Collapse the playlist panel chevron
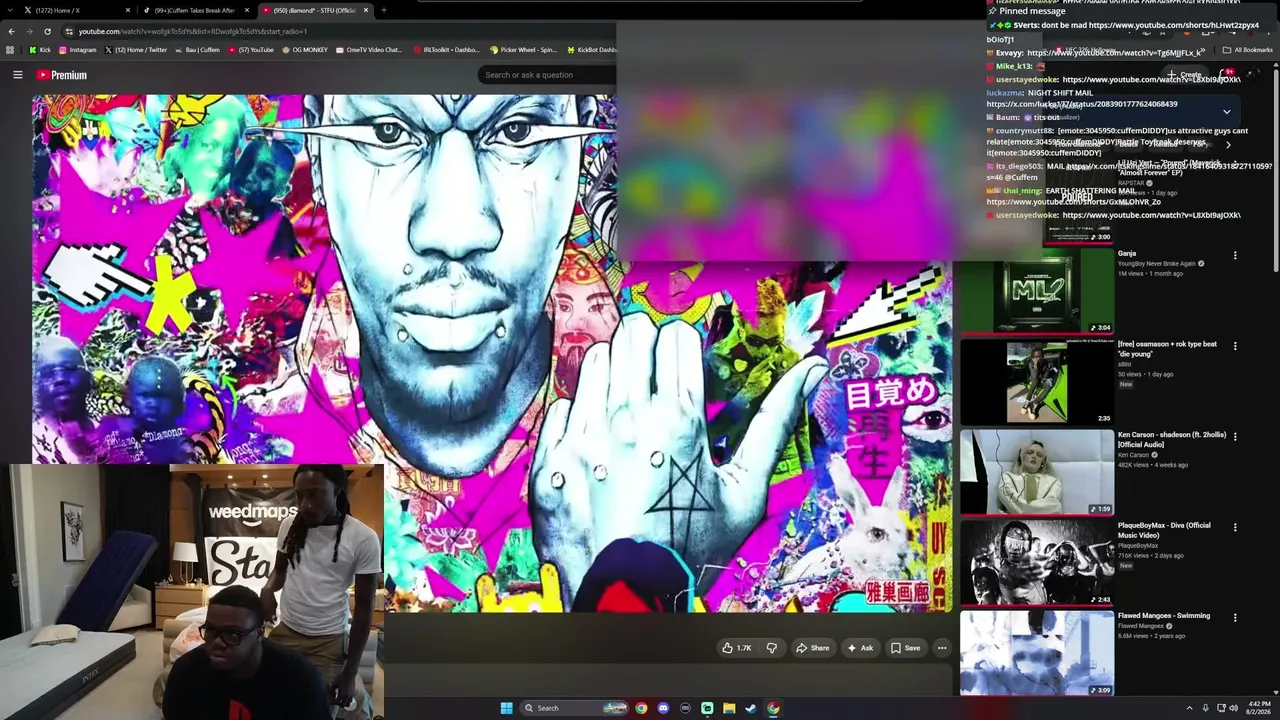This screenshot has height=720, width=1280. [1227, 111]
